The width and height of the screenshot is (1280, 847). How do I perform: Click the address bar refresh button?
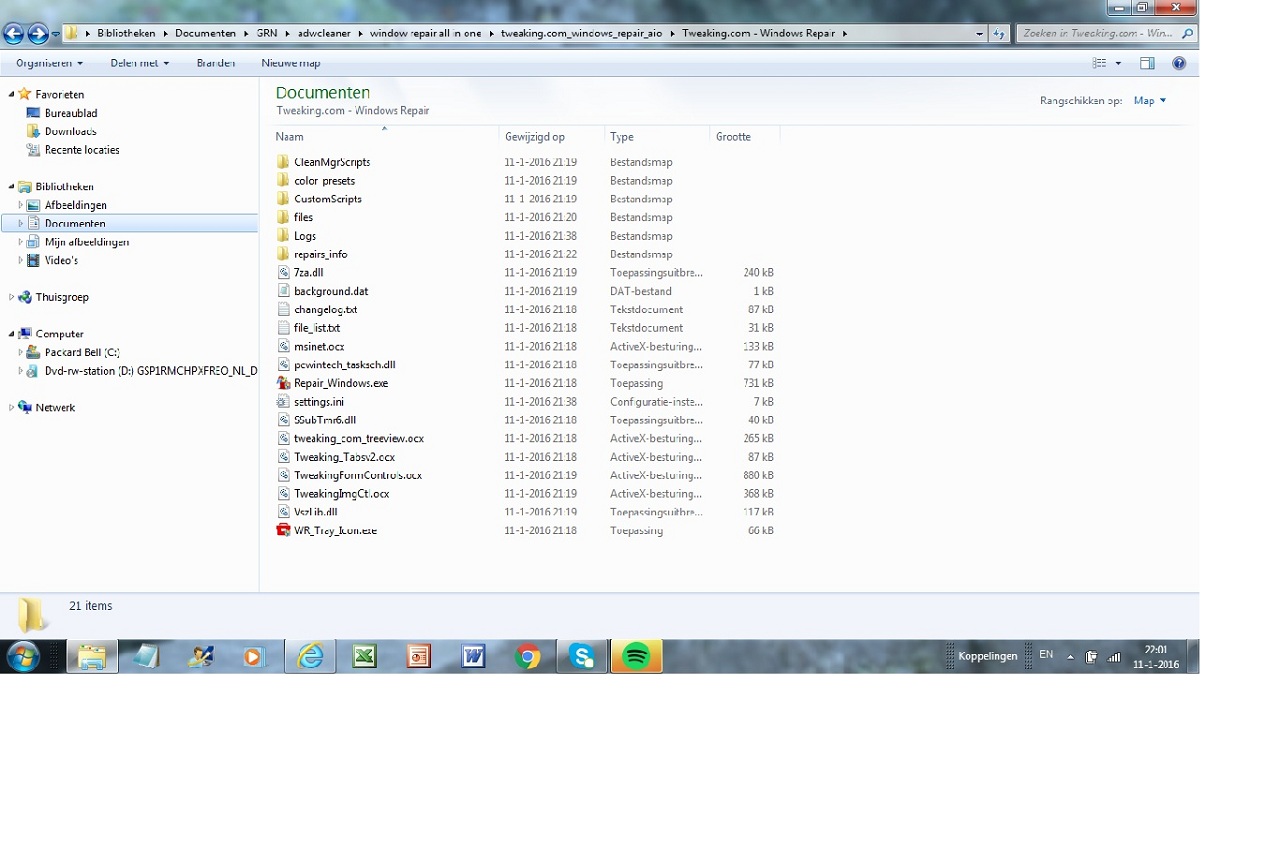pyautogui.click(x=998, y=34)
